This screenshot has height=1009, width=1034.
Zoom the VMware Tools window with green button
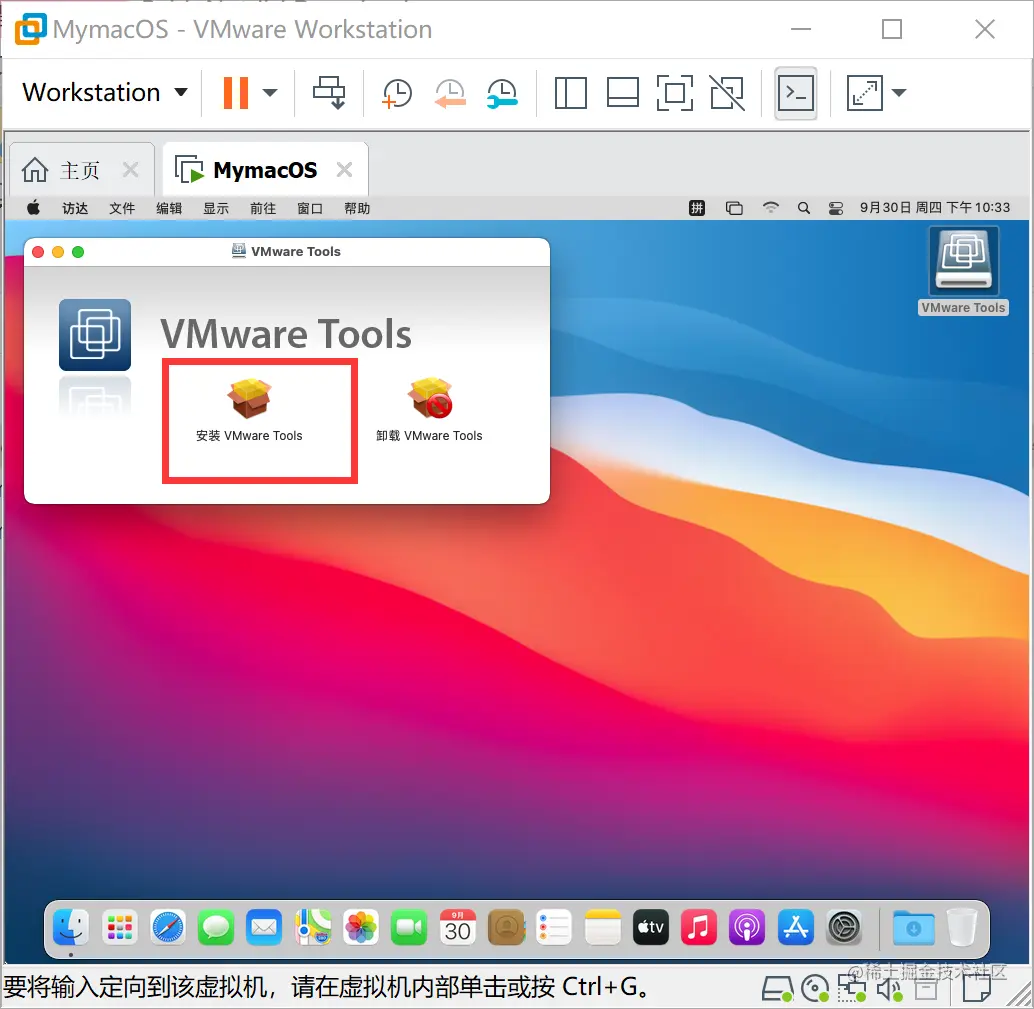tap(78, 252)
